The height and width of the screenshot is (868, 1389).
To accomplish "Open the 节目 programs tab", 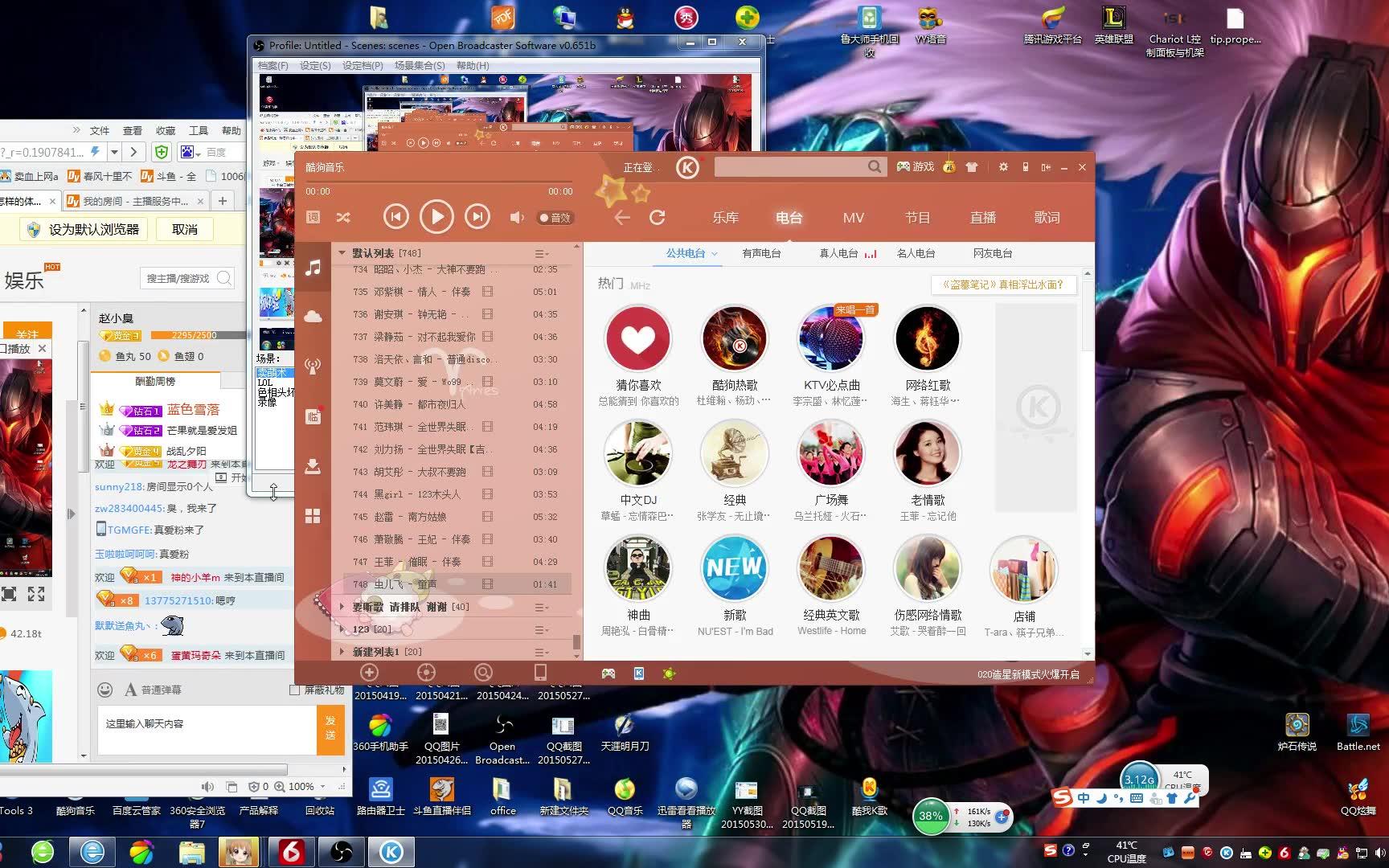I will [917, 218].
